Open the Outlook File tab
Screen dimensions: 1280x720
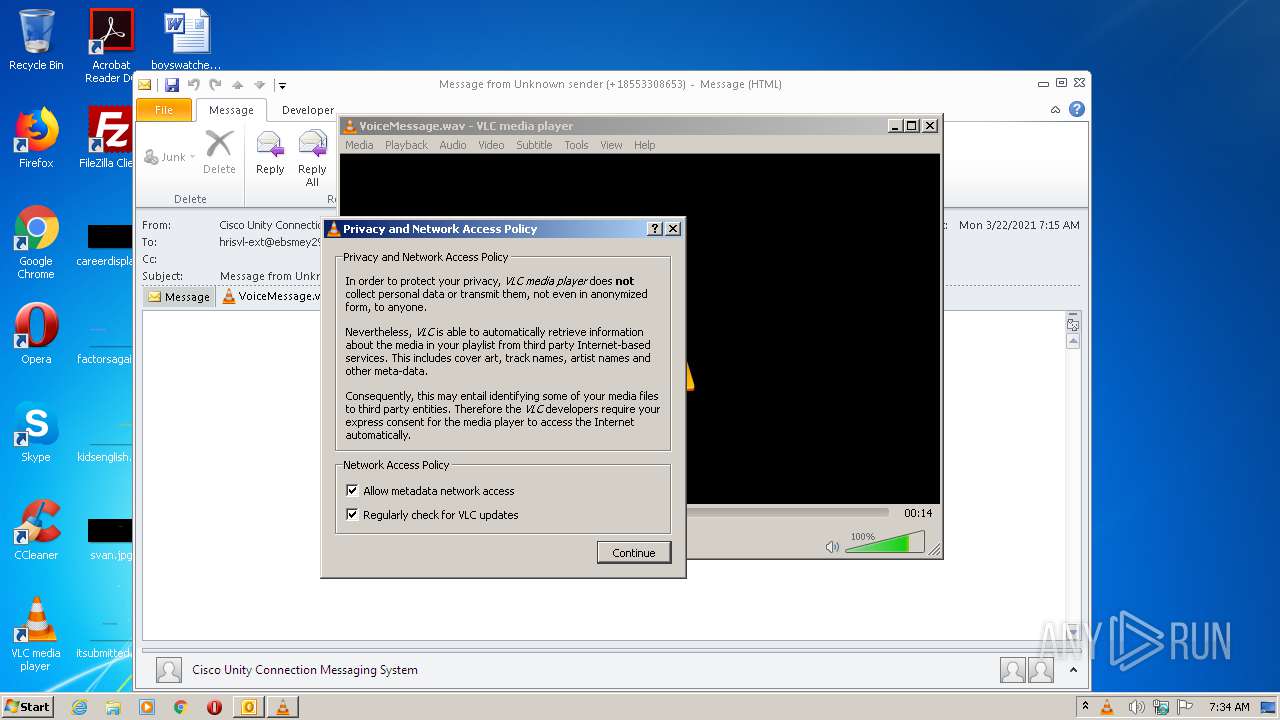tap(164, 110)
